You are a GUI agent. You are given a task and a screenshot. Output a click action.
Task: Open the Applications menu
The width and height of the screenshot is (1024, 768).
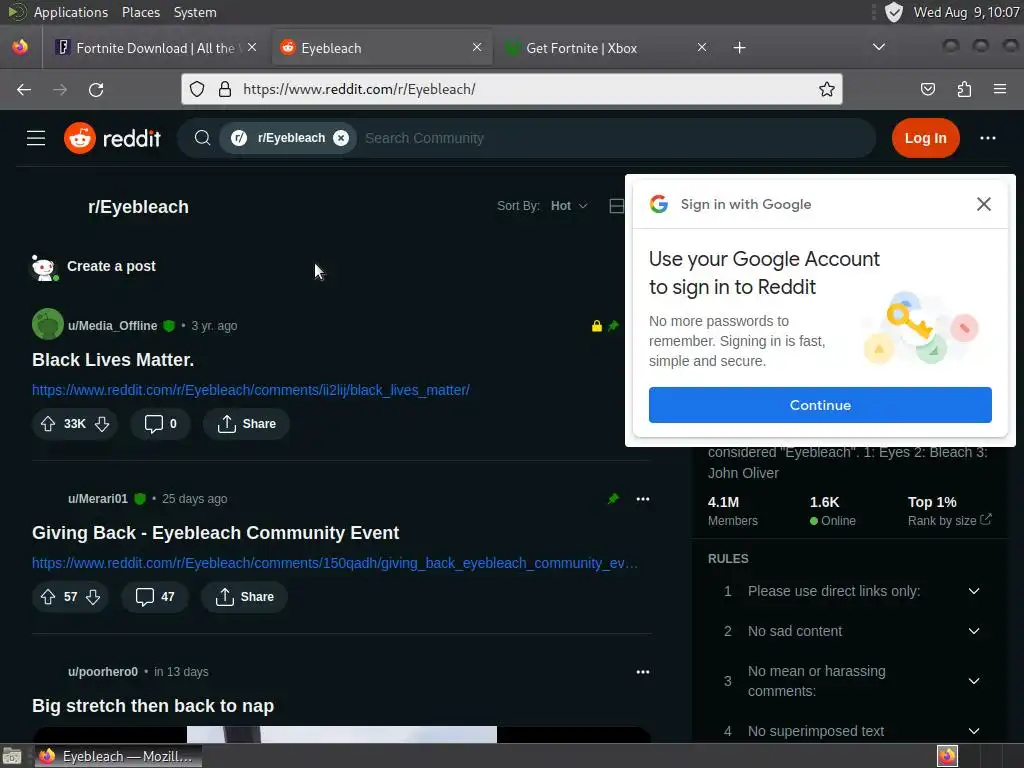[x=71, y=12]
